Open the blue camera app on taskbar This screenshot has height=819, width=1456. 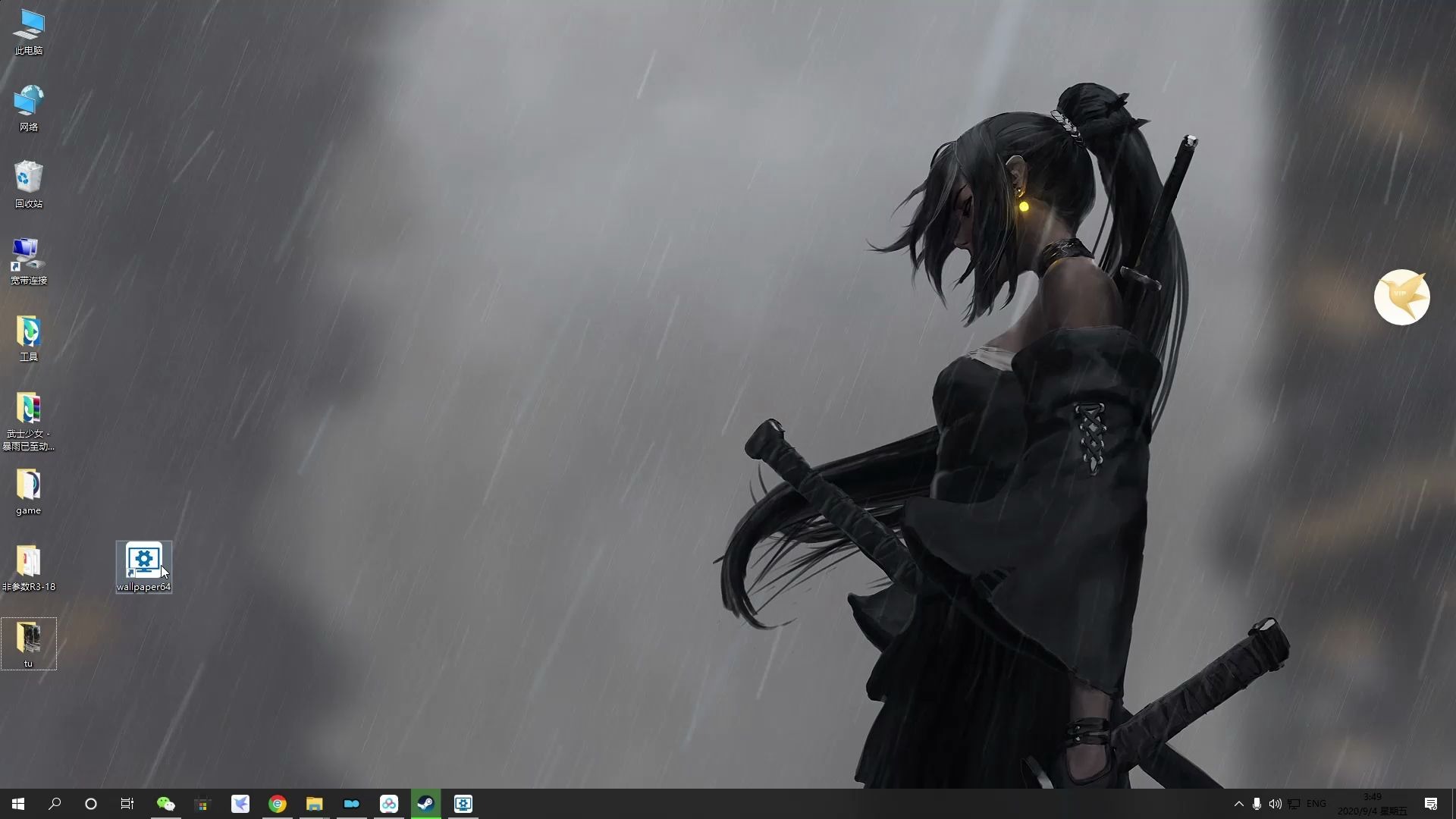coord(352,804)
